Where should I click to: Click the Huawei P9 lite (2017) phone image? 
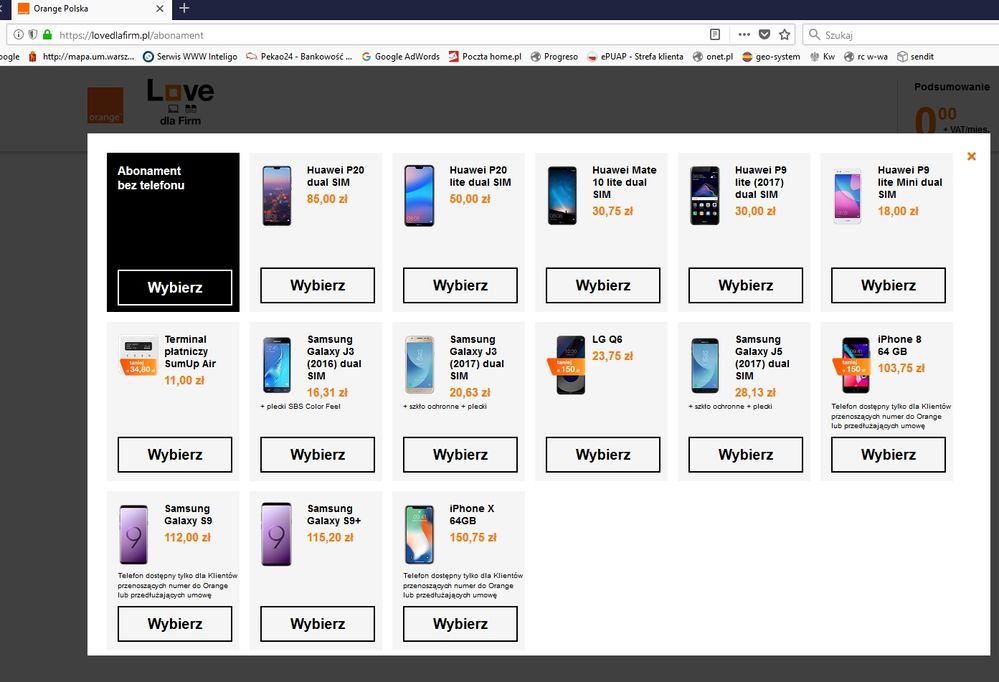705,196
